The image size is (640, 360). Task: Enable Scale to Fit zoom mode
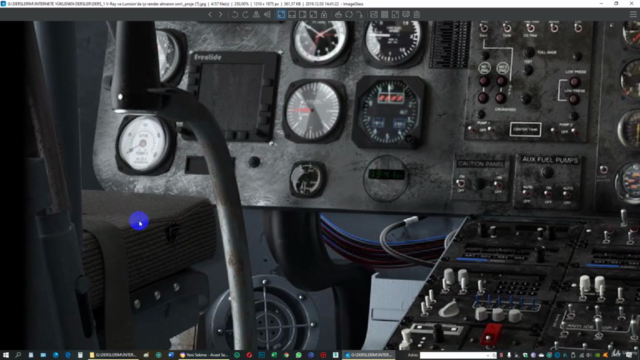tap(313, 15)
